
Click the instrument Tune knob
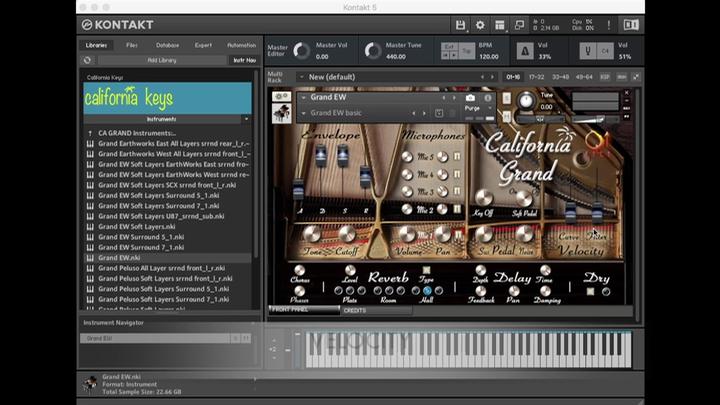coord(526,100)
